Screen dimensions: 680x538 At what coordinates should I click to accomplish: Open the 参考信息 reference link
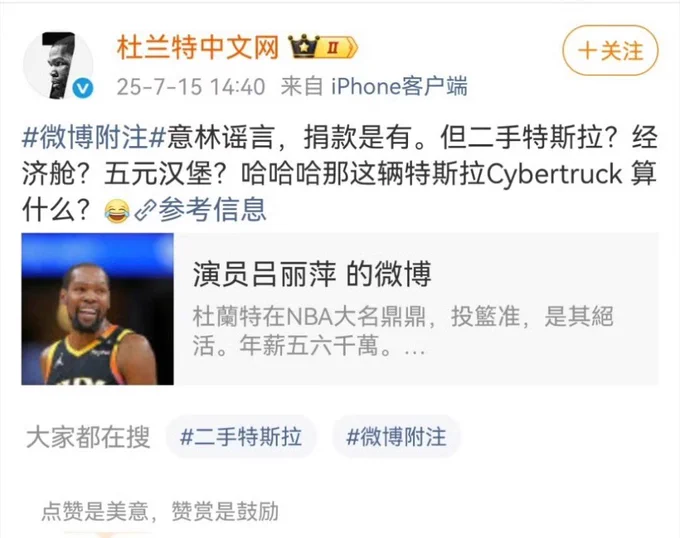pos(212,210)
